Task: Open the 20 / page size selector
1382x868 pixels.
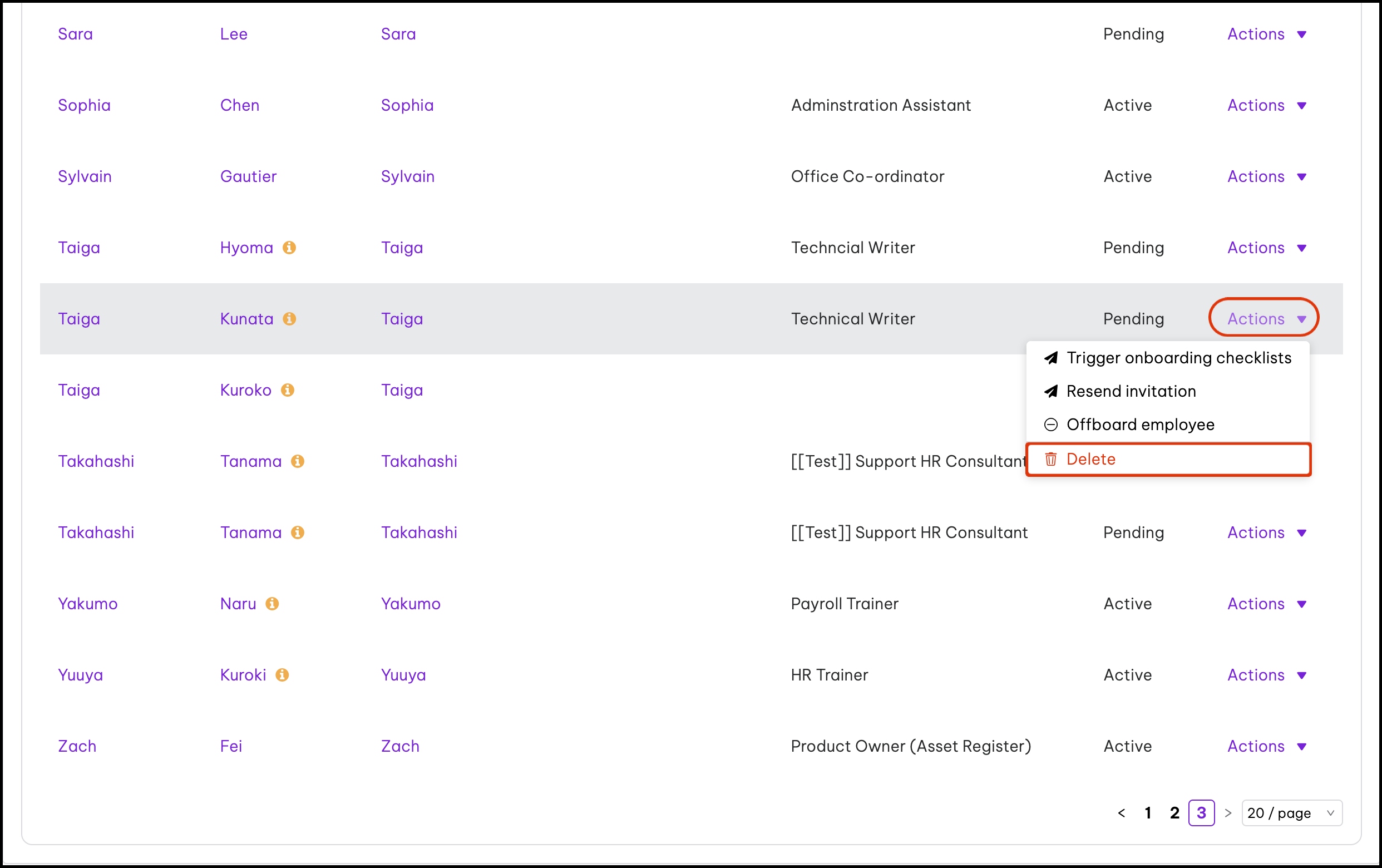Action: pyautogui.click(x=1291, y=813)
